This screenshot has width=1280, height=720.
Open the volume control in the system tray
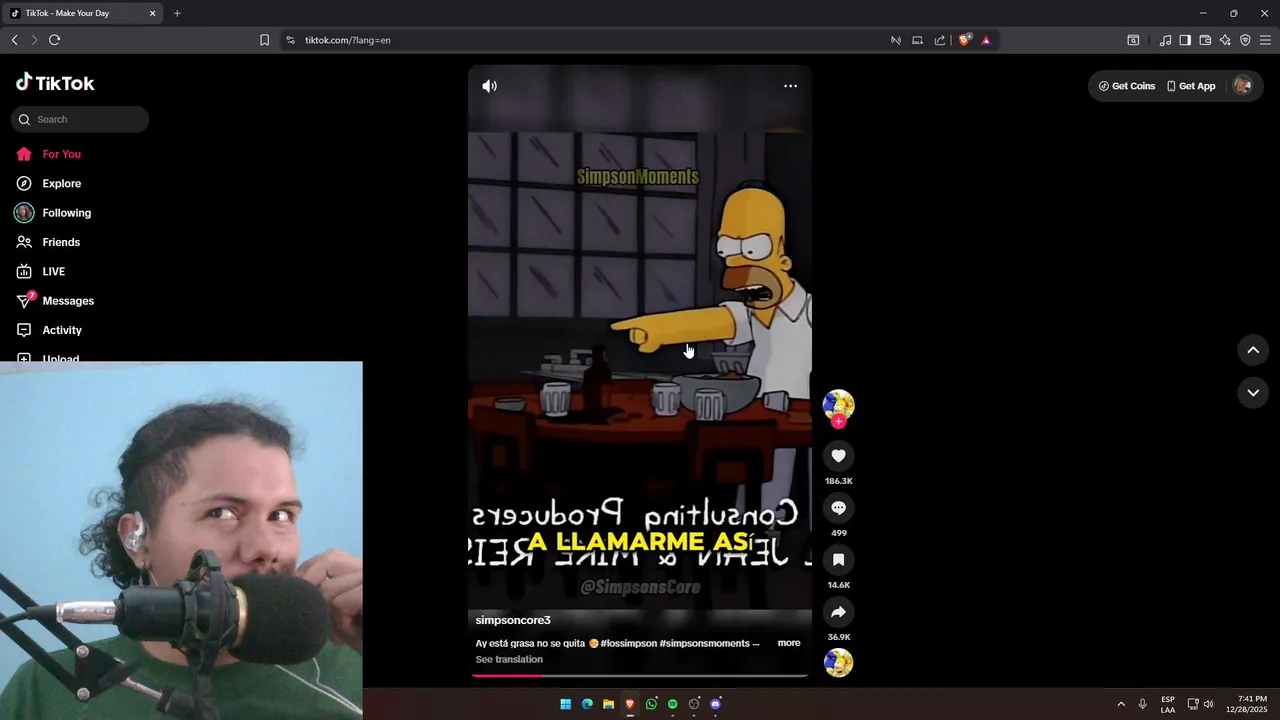click(1208, 704)
